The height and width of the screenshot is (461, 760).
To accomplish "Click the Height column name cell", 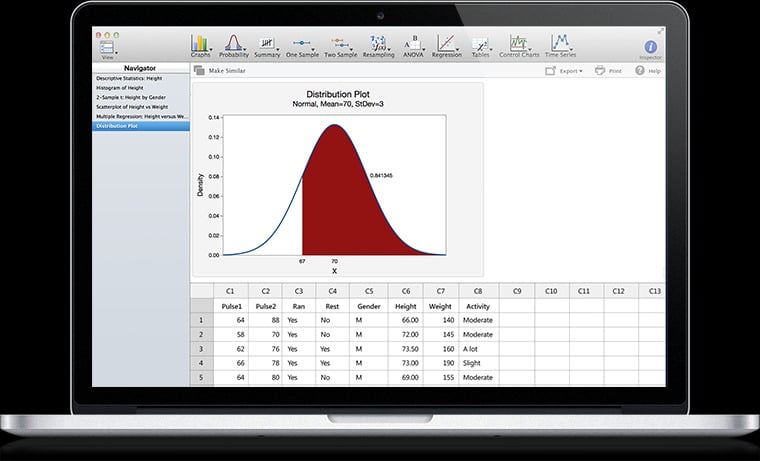I will 406,306.
